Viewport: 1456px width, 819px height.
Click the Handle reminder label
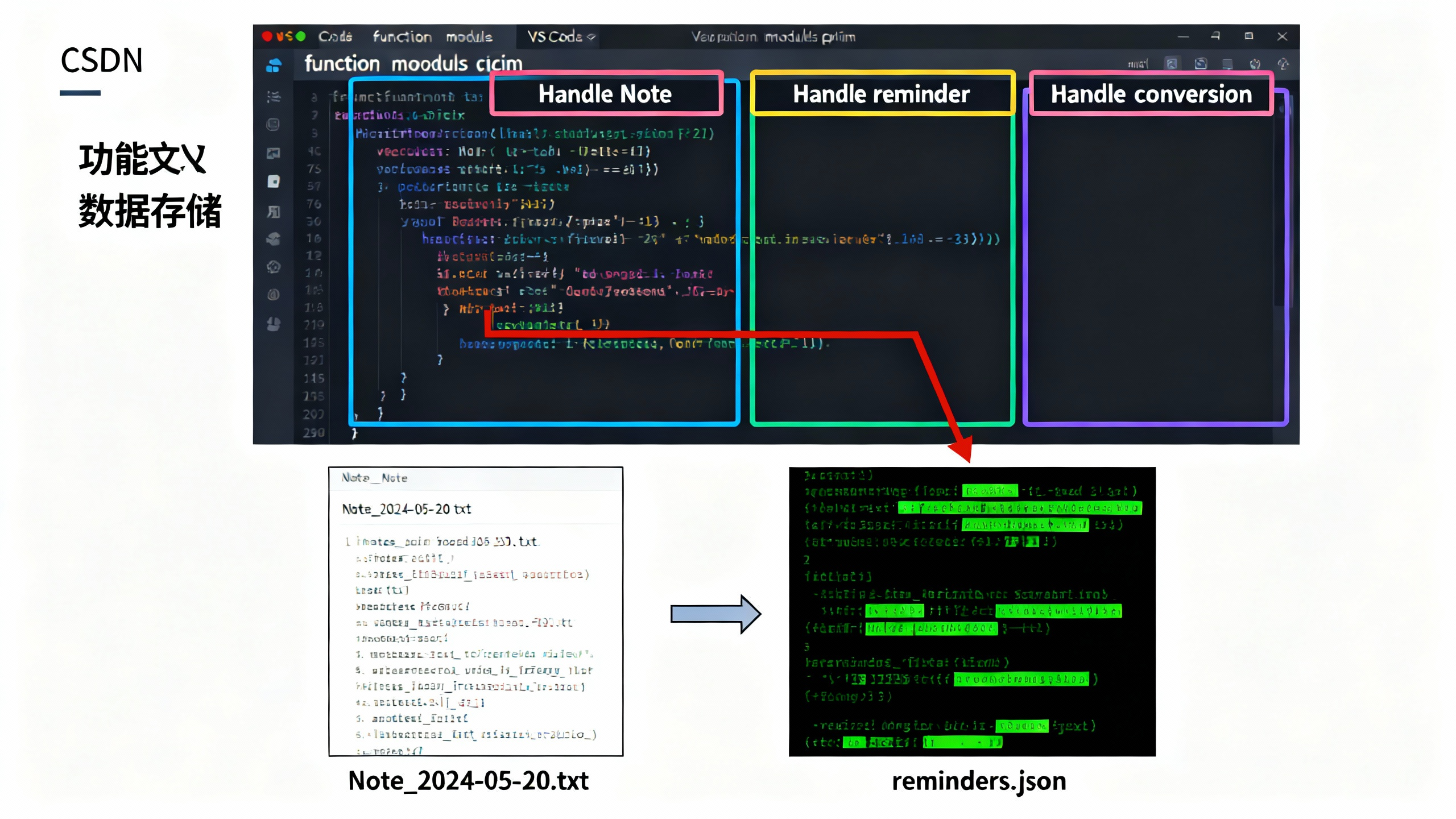coord(881,94)
